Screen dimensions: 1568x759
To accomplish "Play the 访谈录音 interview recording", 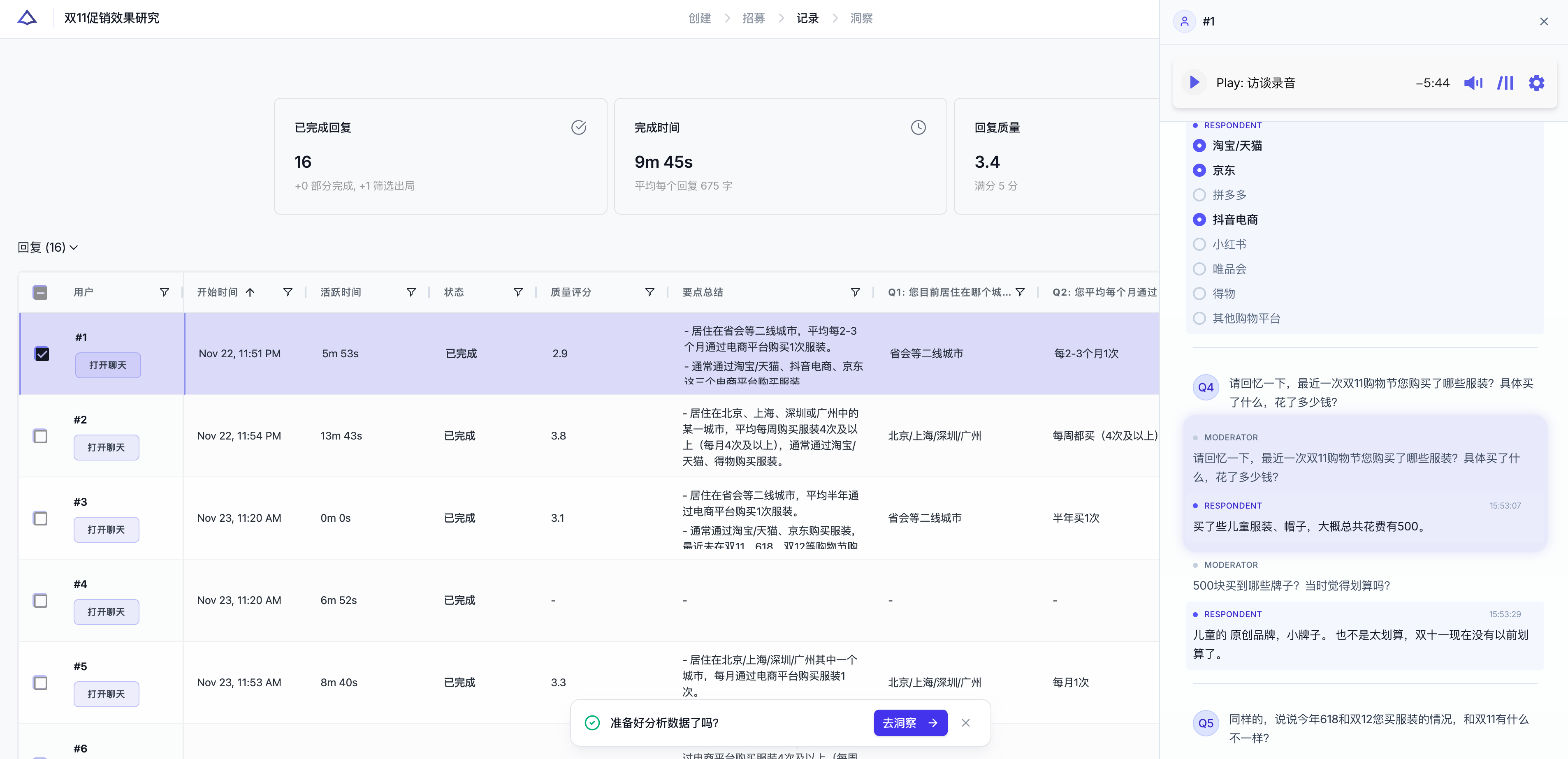I will (x=1194, y=82).
